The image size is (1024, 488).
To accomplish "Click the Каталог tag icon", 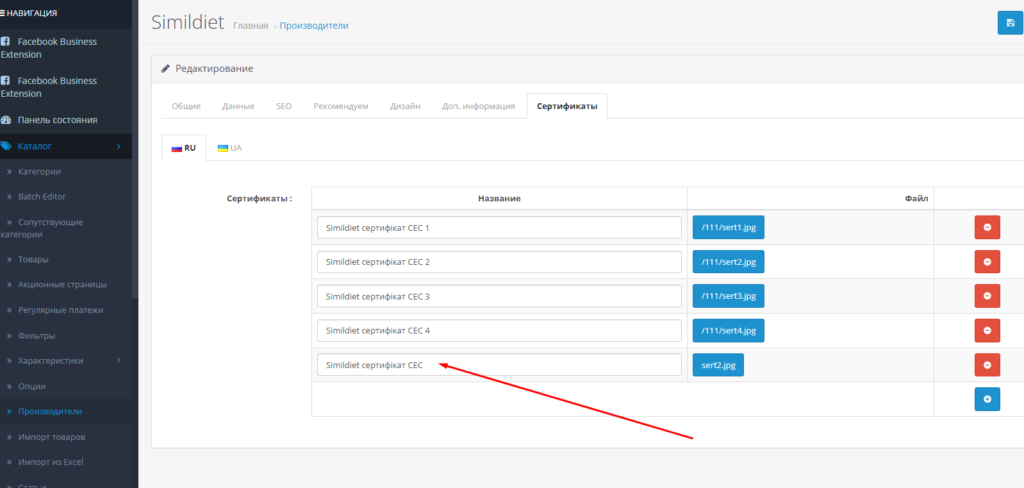I will pos(6,146).
